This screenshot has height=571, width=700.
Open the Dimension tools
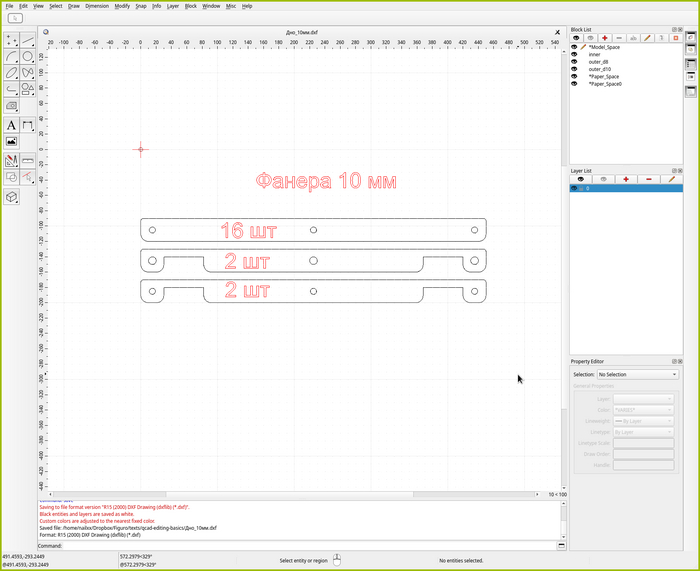28,125
